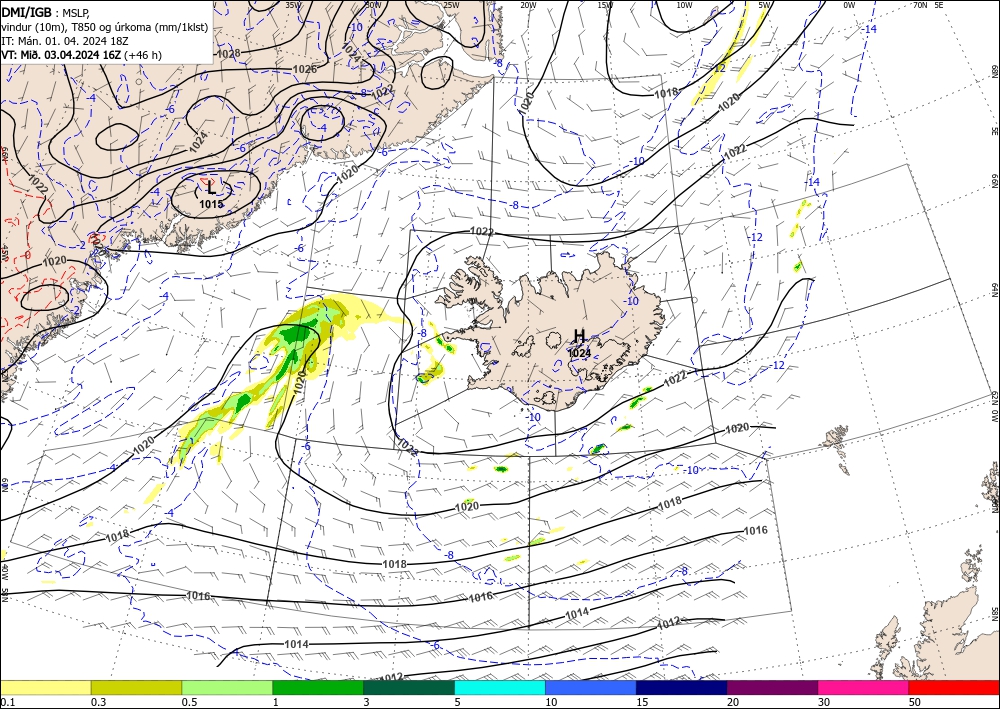
Task: Click the '1028' isobar label
Action: click(x=228, y=54)
